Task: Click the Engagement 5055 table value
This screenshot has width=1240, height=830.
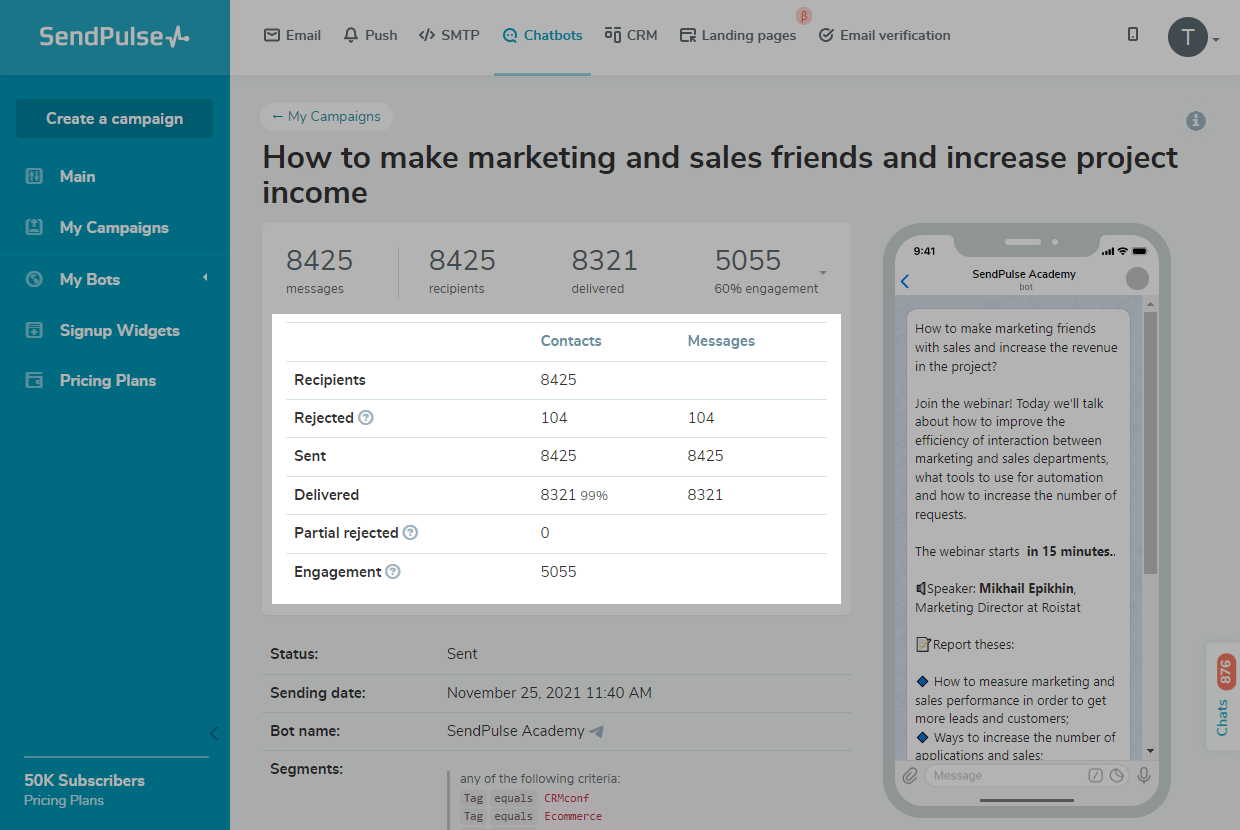Action: 558,572
